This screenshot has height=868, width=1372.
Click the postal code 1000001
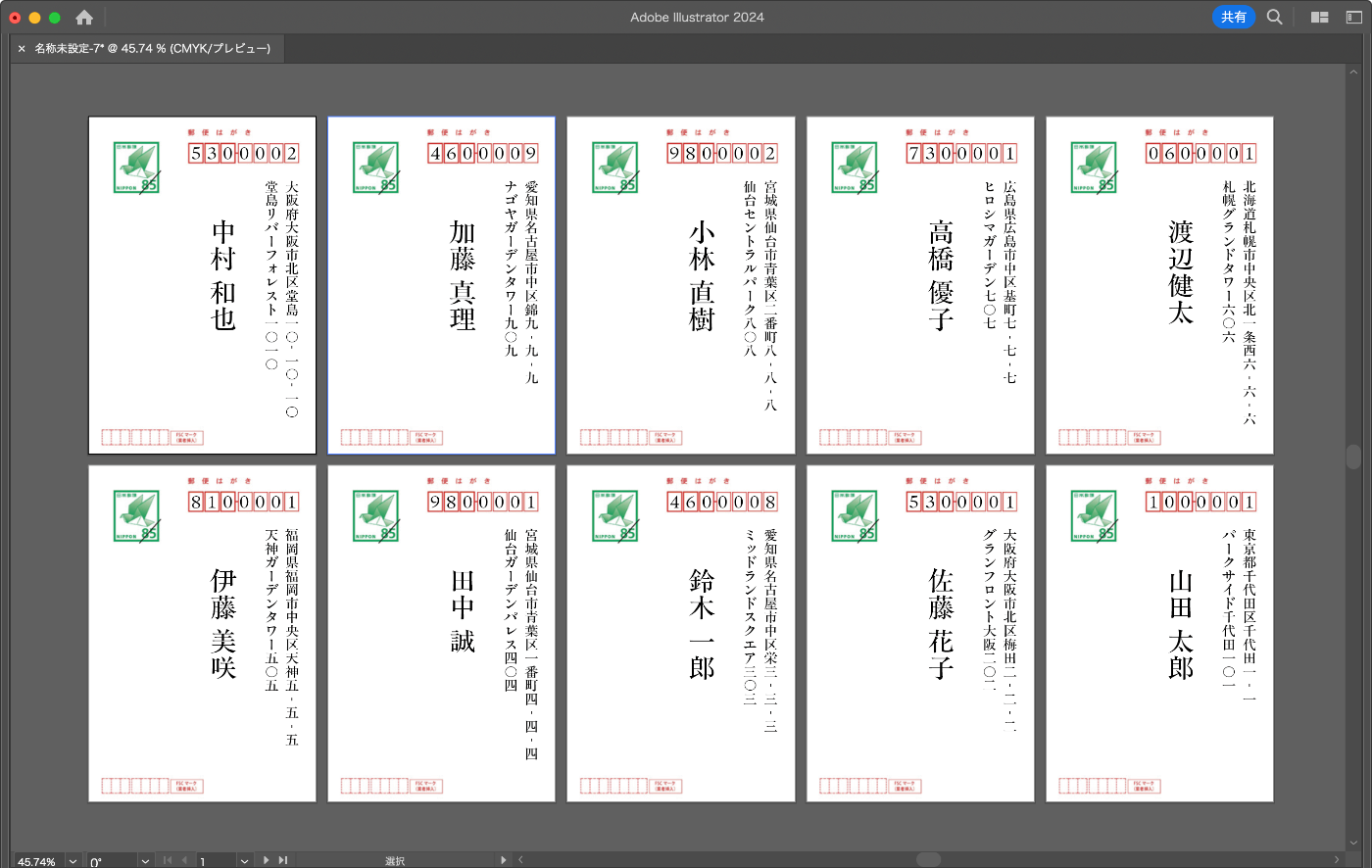(1201, 502)
